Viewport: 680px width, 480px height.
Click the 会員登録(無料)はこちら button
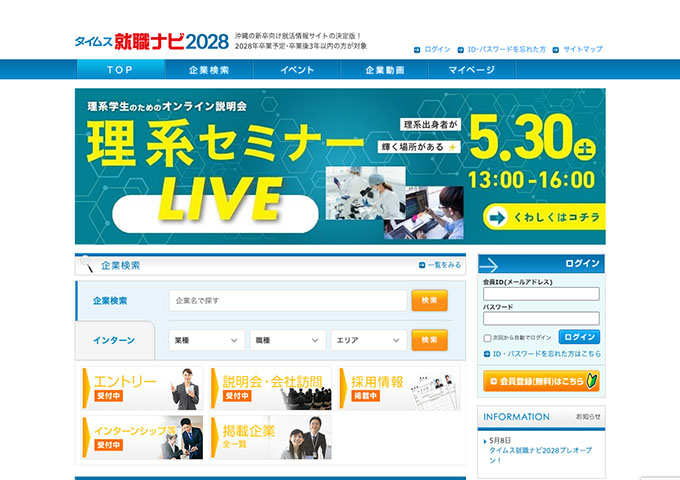pos(541,381)
